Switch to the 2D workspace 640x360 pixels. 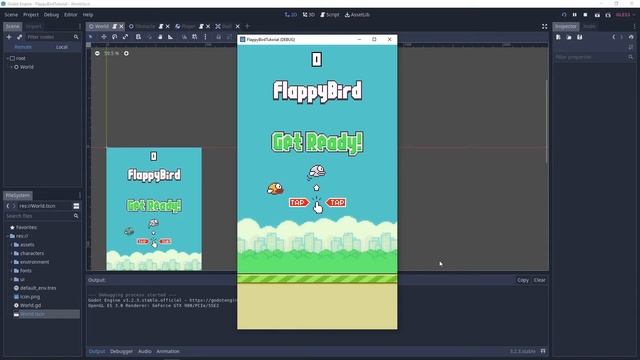point(291,15)
